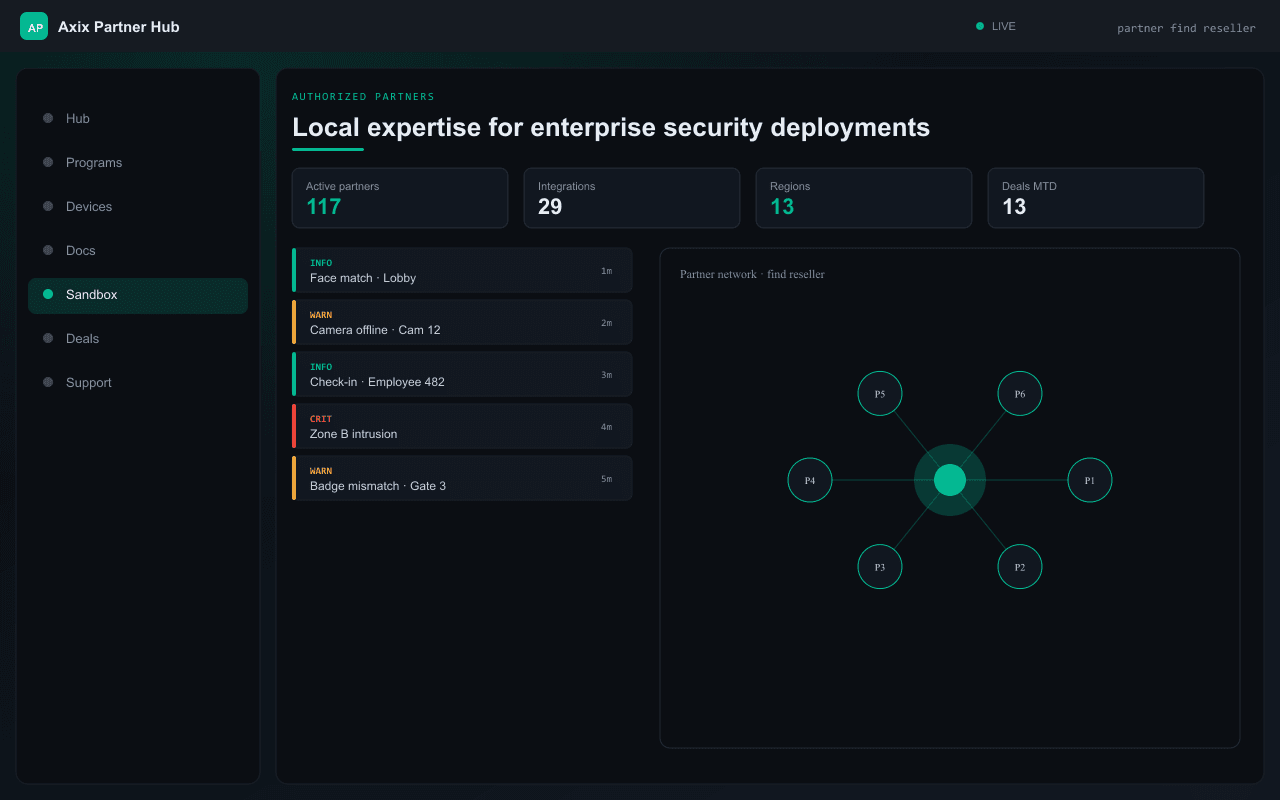
Task: Open the Integrations stat card
Action: 632,198
